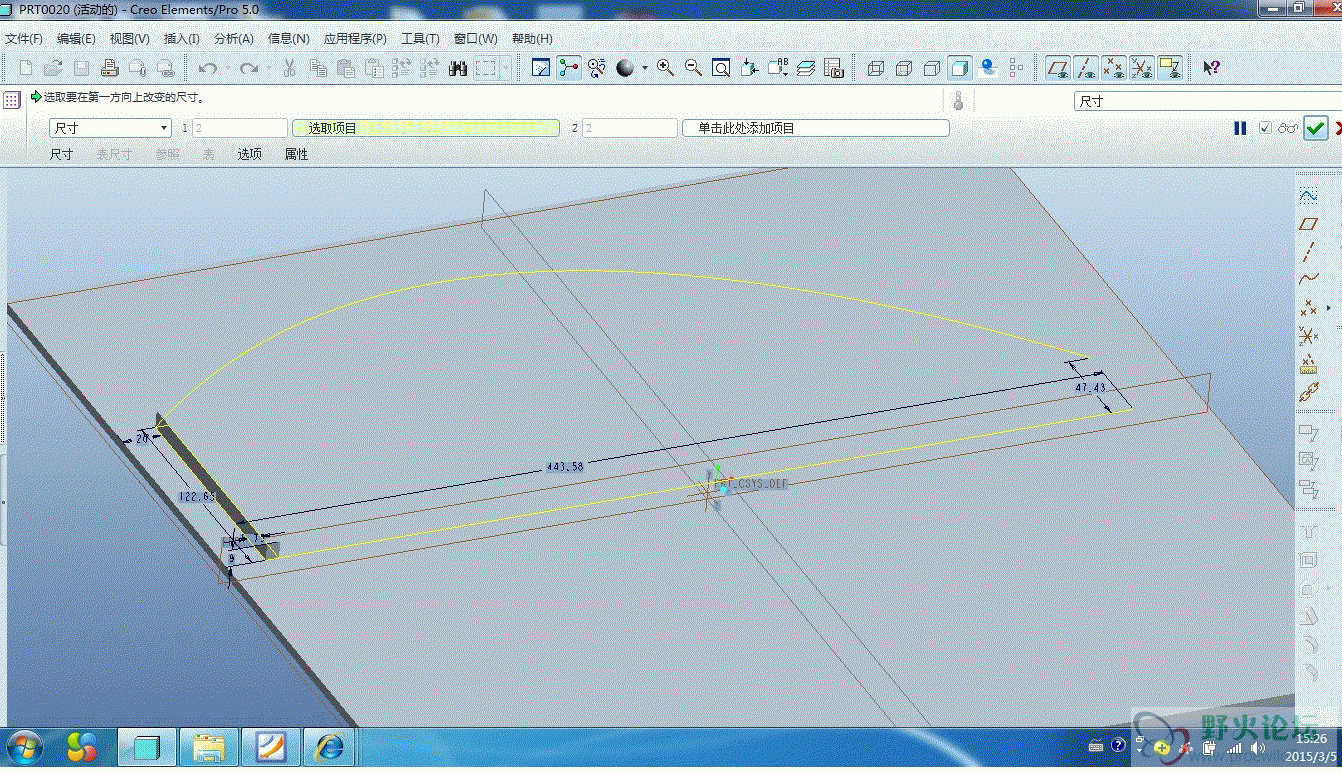Open the 视图(V) menu
The image size is (1342, 774).
pos(129,39)
